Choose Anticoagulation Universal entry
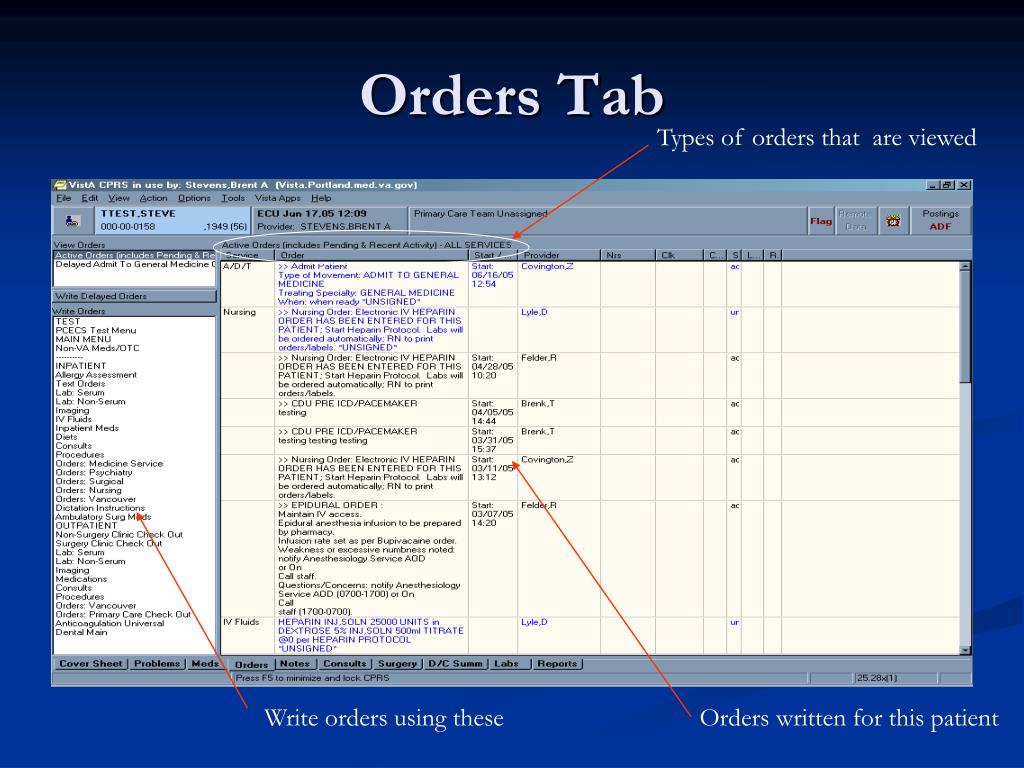This screenshot has height=768, width=1024. pos(110,624)
